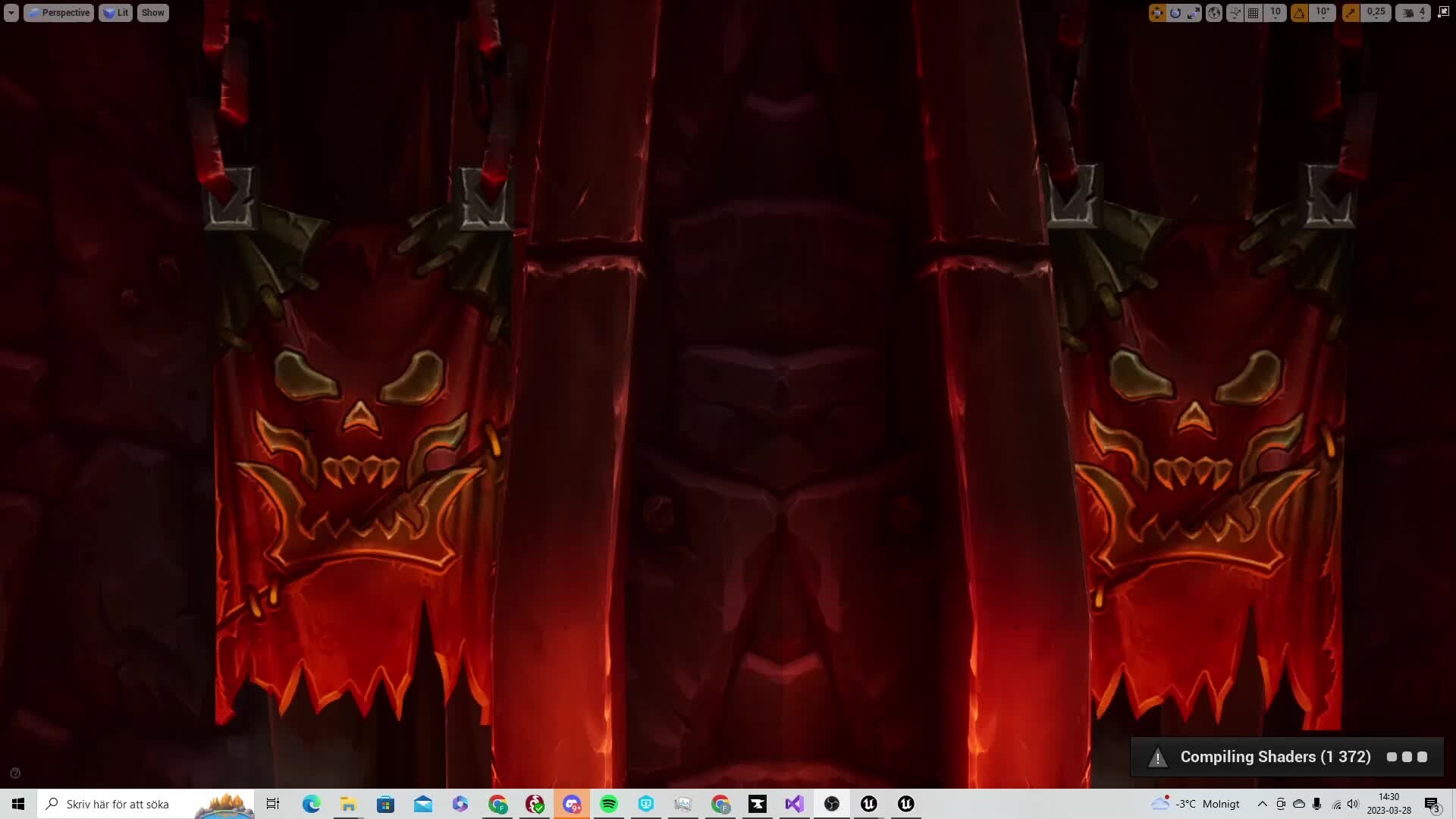Select the rotate gizmo tool
The height and width of the screenshot is (819, 1456).
pos(1175,13)
